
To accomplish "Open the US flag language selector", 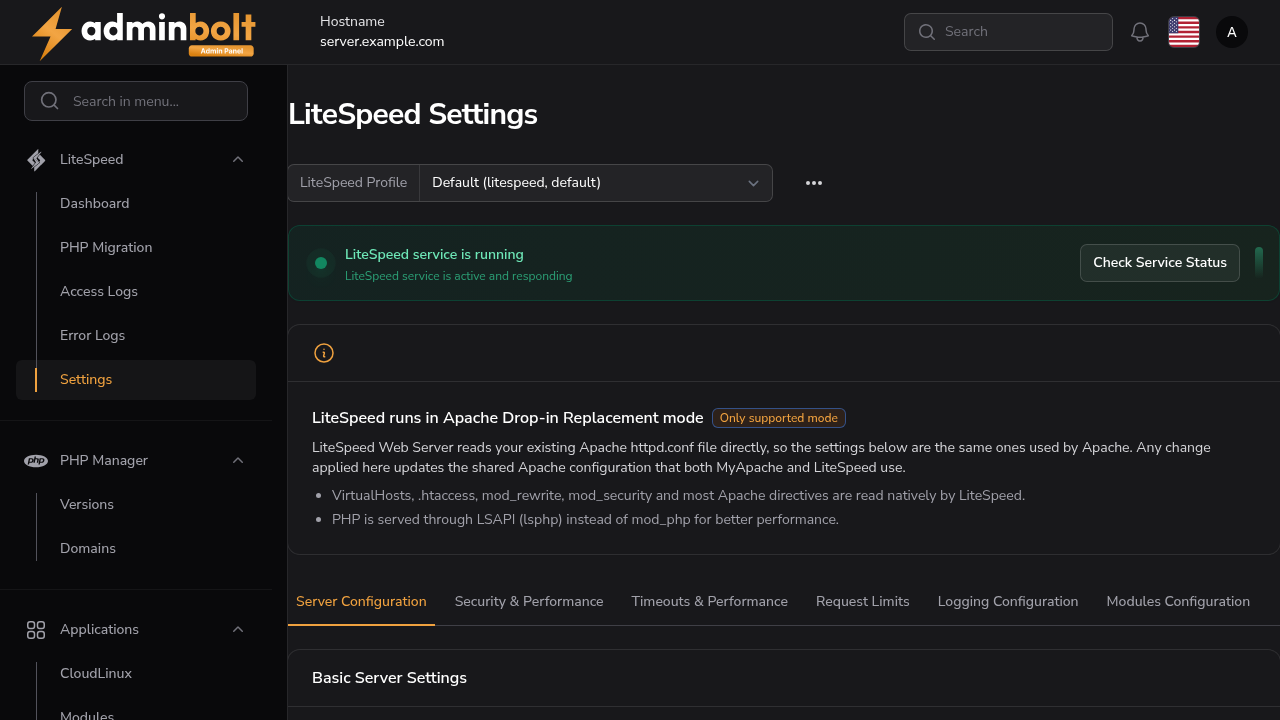I will (1184, 32).
